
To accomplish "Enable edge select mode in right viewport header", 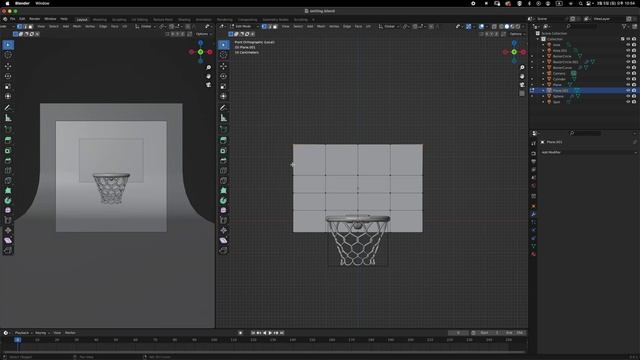I will (269, 27).
